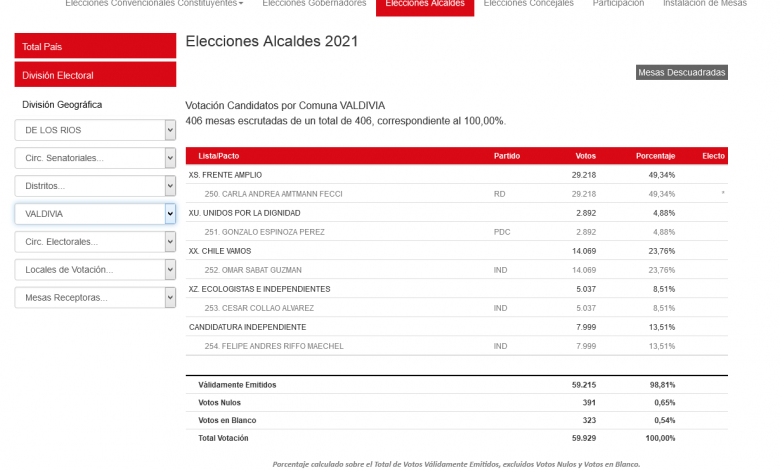Select the División Geográfica option
The height and width of the screenshot is (470, 780).
pyautogui.click(x=62, y=104)
